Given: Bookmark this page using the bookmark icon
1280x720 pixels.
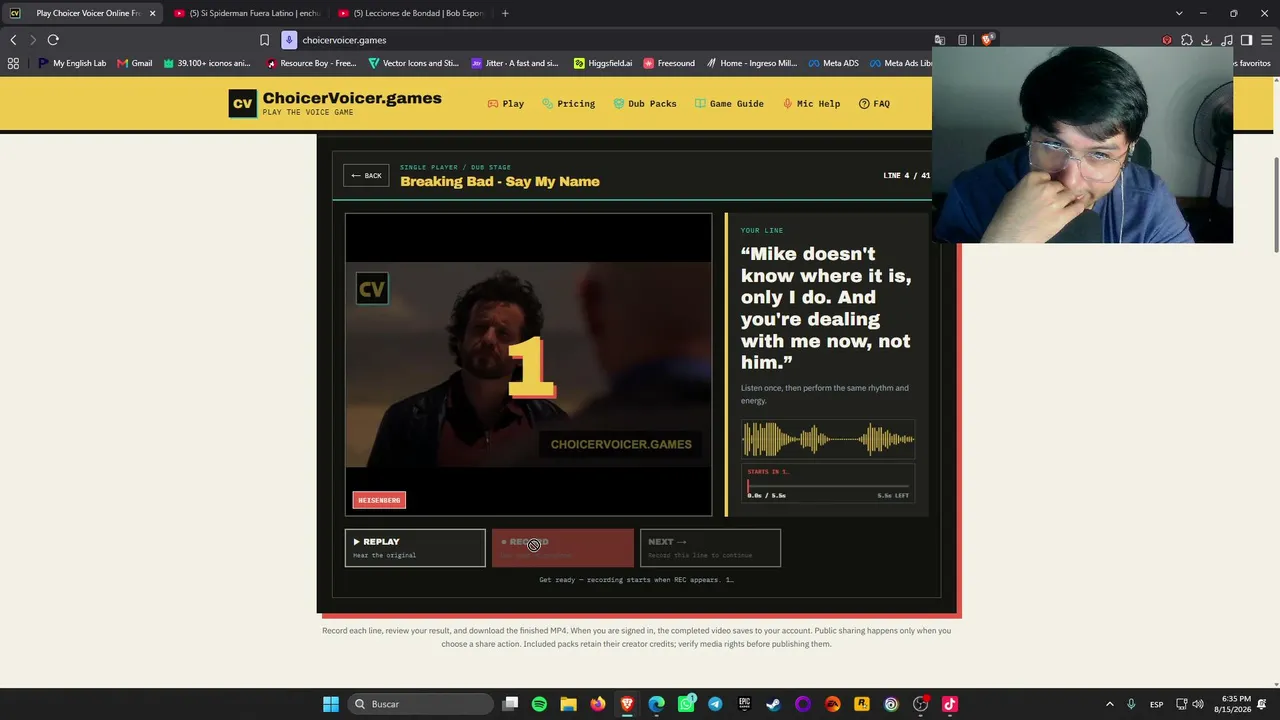Looking at the screenshot, I should tap(264, 40).
